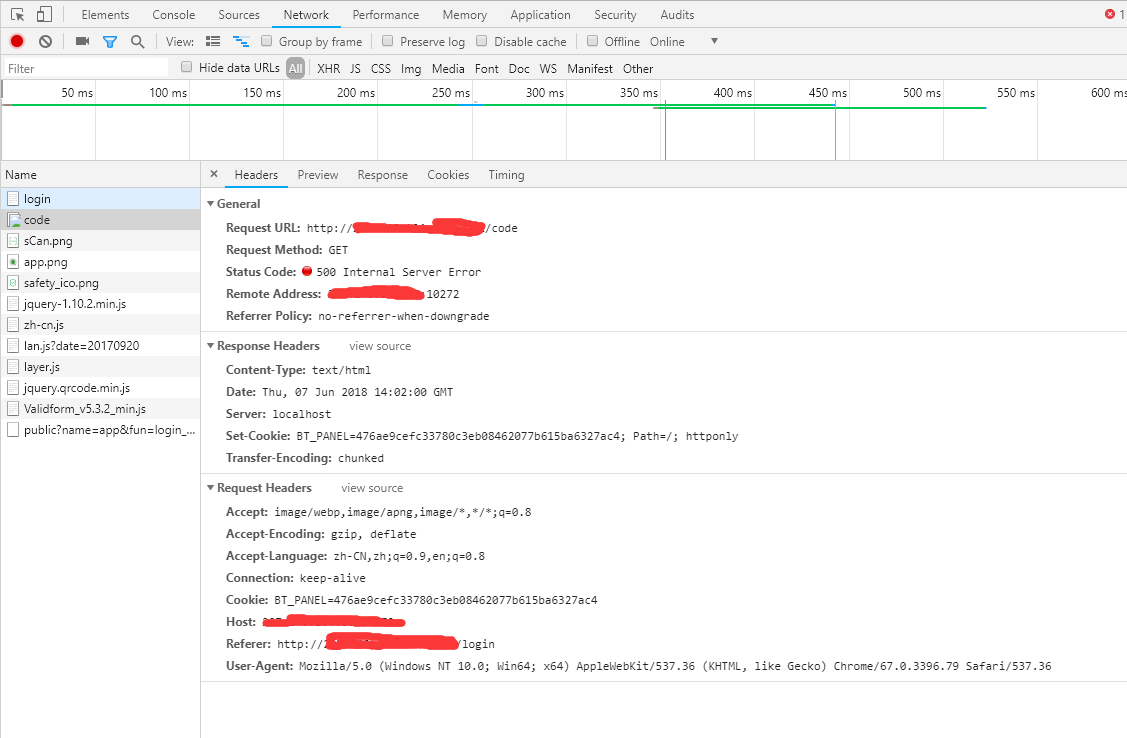Toggle the network filter funnel icon

110,41
